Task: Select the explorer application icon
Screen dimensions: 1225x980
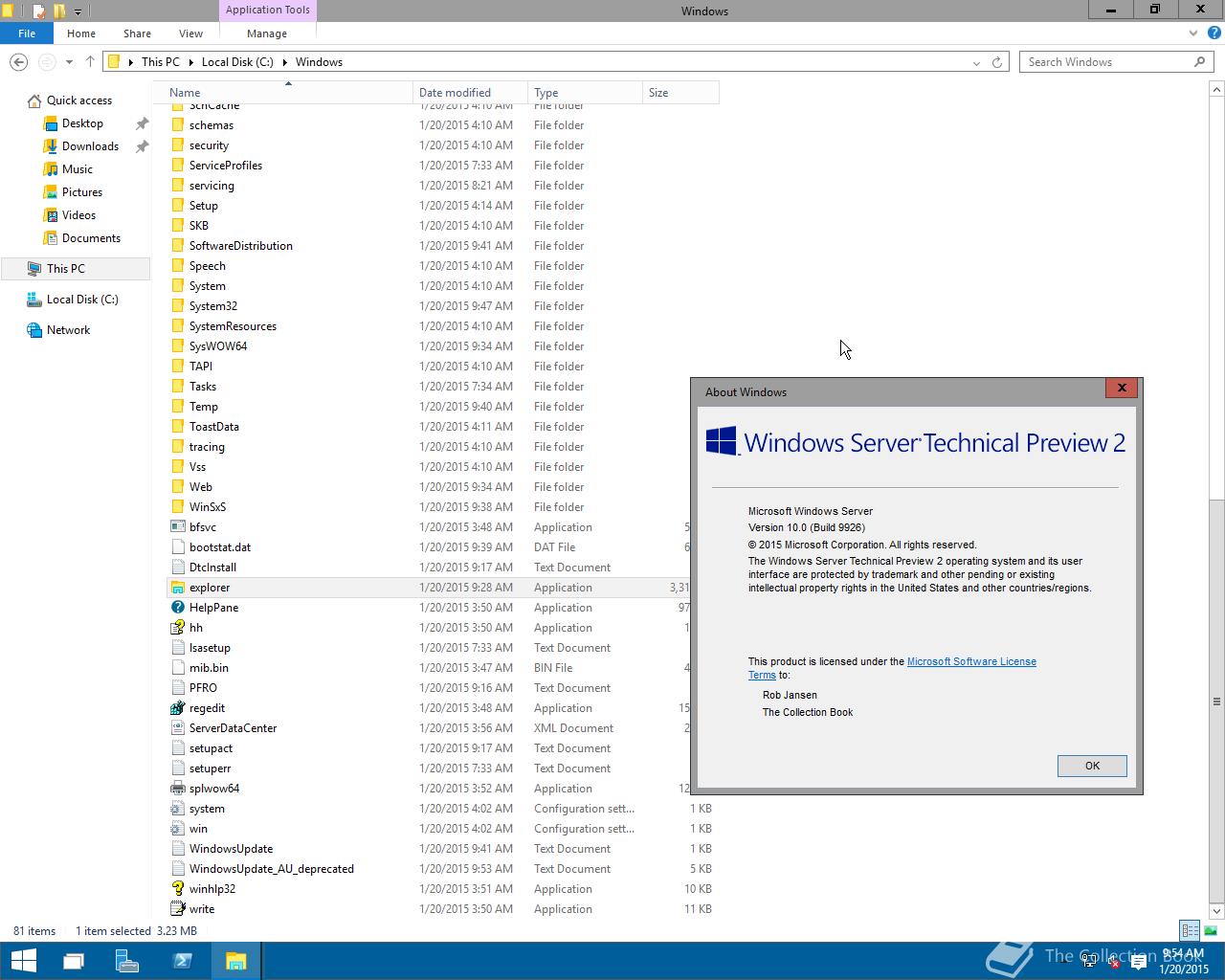Action: (x=177, y=588)
